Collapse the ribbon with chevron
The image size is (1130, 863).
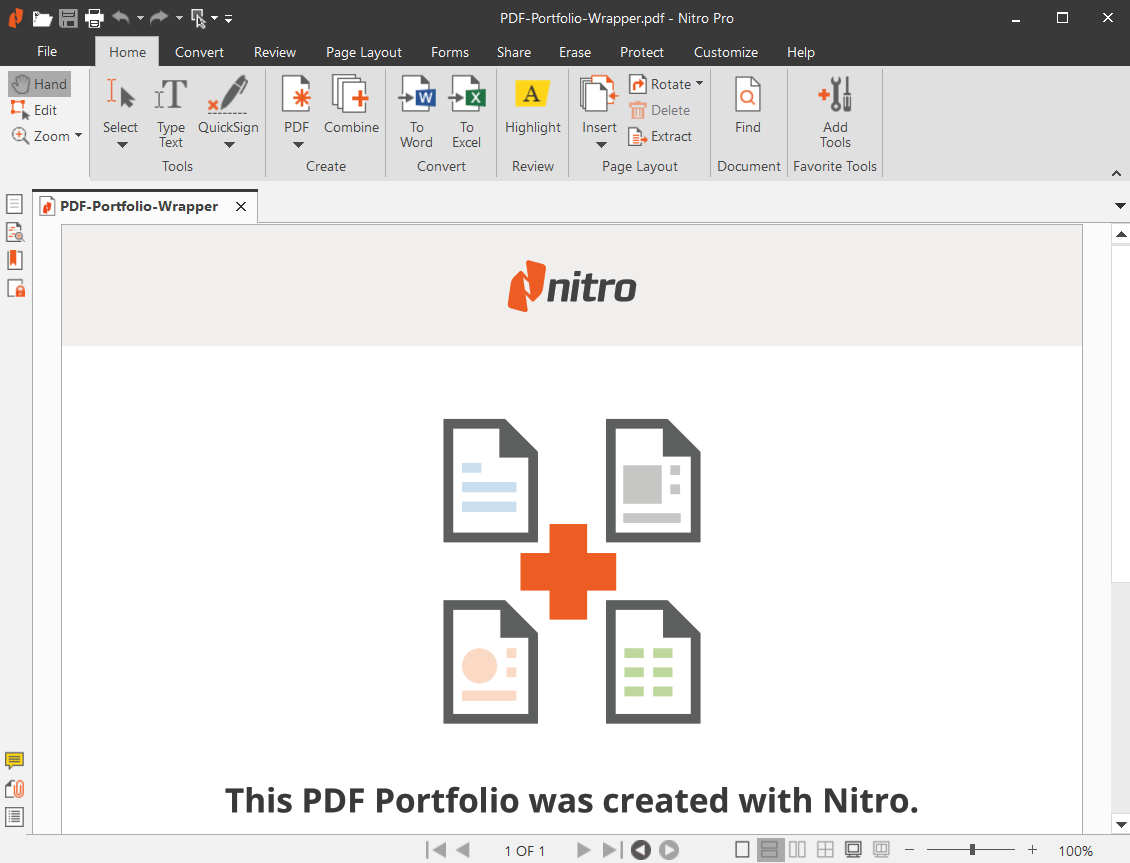click(x=1116, y=173)
